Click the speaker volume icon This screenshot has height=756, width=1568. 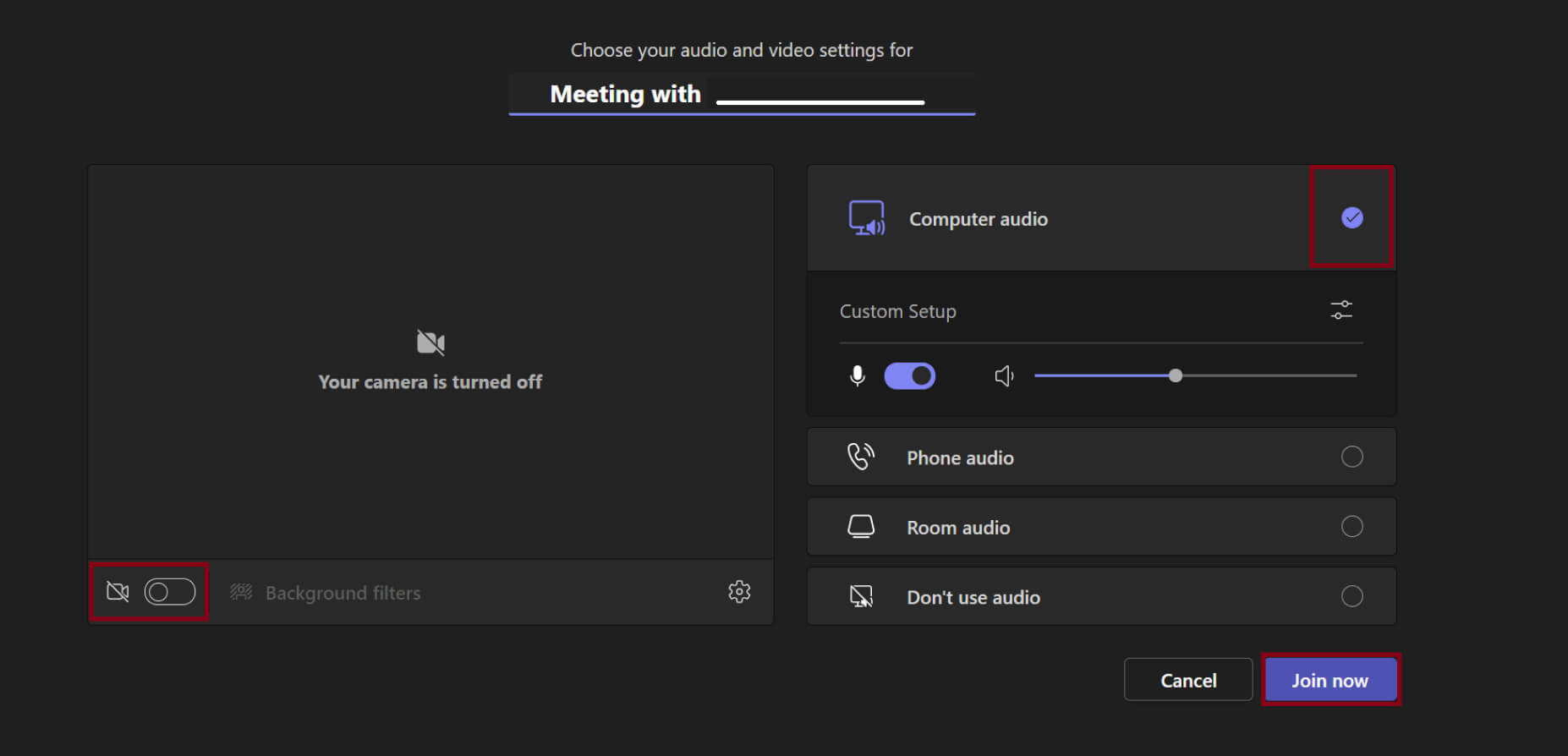click(1004, 375)
